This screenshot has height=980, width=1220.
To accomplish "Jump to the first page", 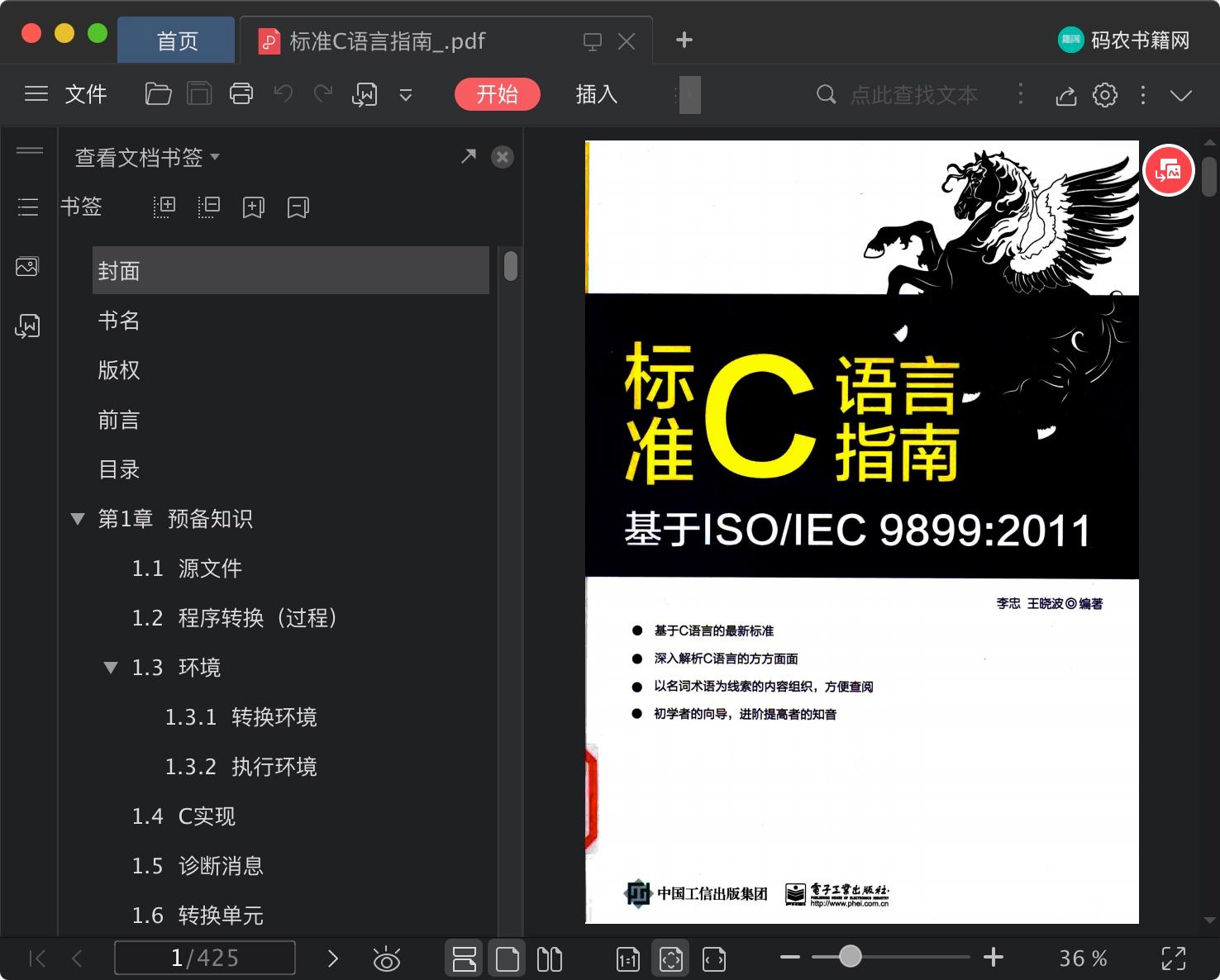I will click(x=37, y=959).
